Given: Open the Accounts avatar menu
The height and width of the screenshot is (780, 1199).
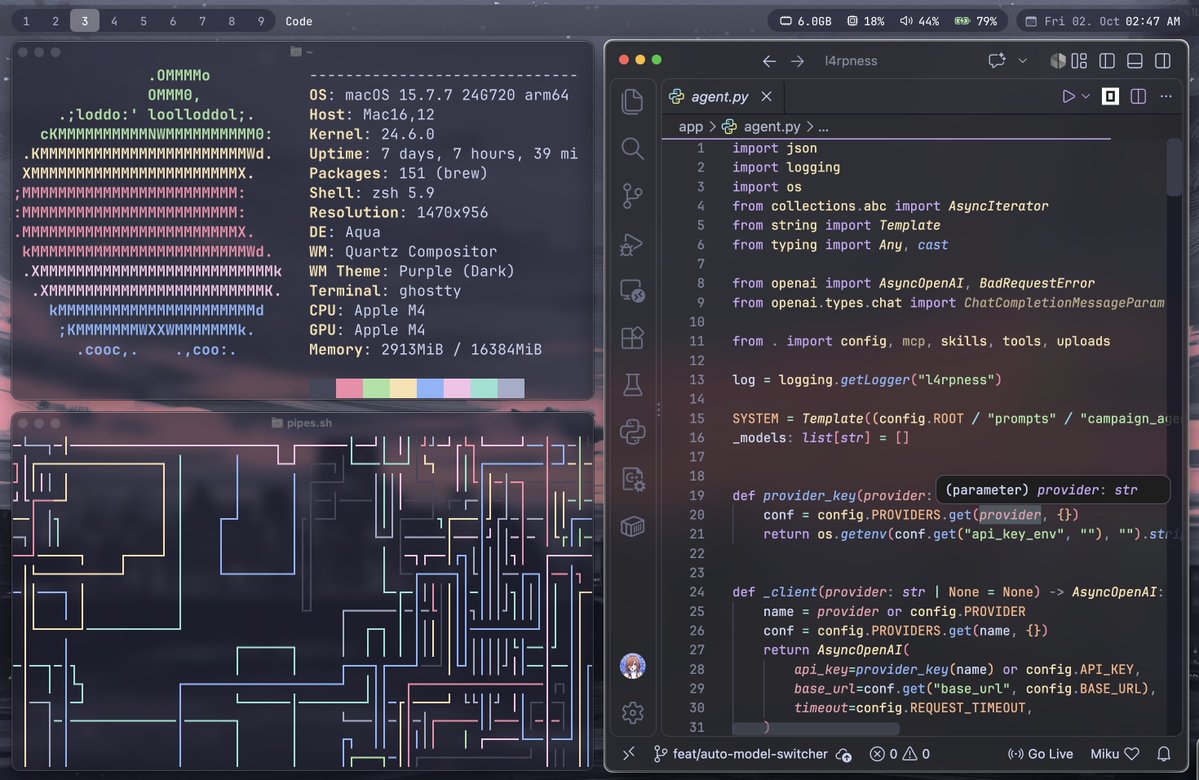Looking at the screenshot, I should [632, 666].
